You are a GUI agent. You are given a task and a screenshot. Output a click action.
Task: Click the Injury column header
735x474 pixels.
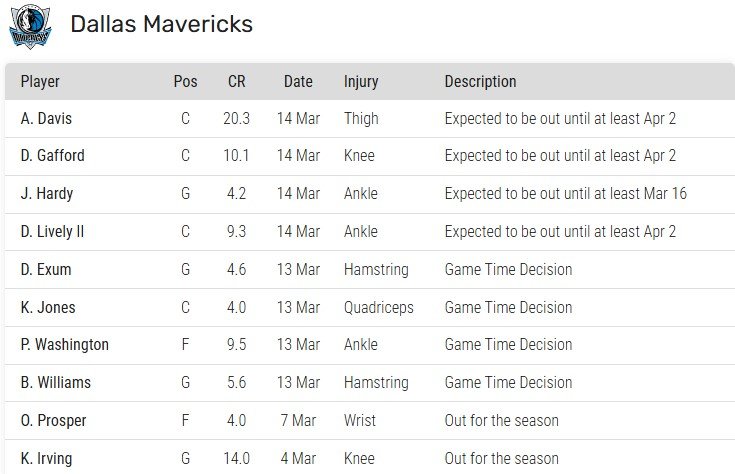coord(361,82)
